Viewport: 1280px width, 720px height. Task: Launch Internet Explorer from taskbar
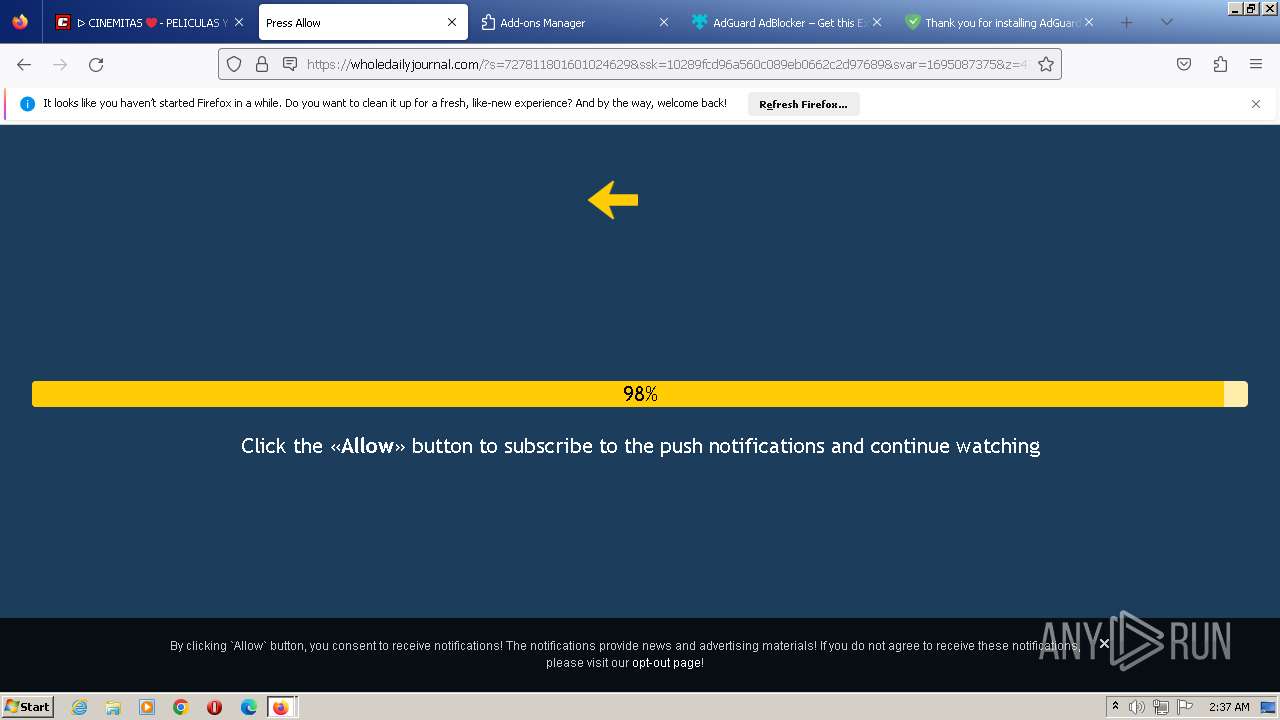(x=79, y=707)
